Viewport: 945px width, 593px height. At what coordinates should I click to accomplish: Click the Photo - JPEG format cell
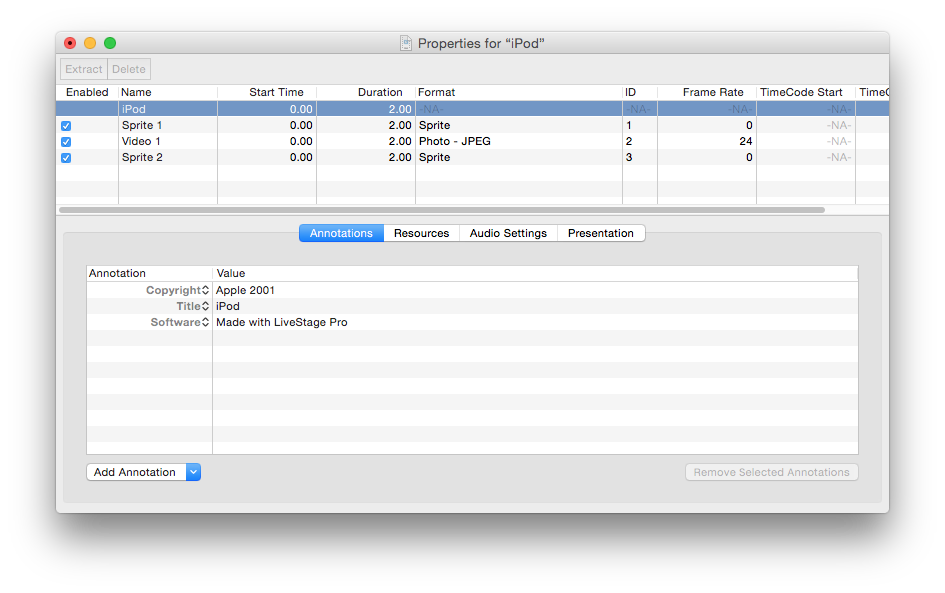pos(454,141)
